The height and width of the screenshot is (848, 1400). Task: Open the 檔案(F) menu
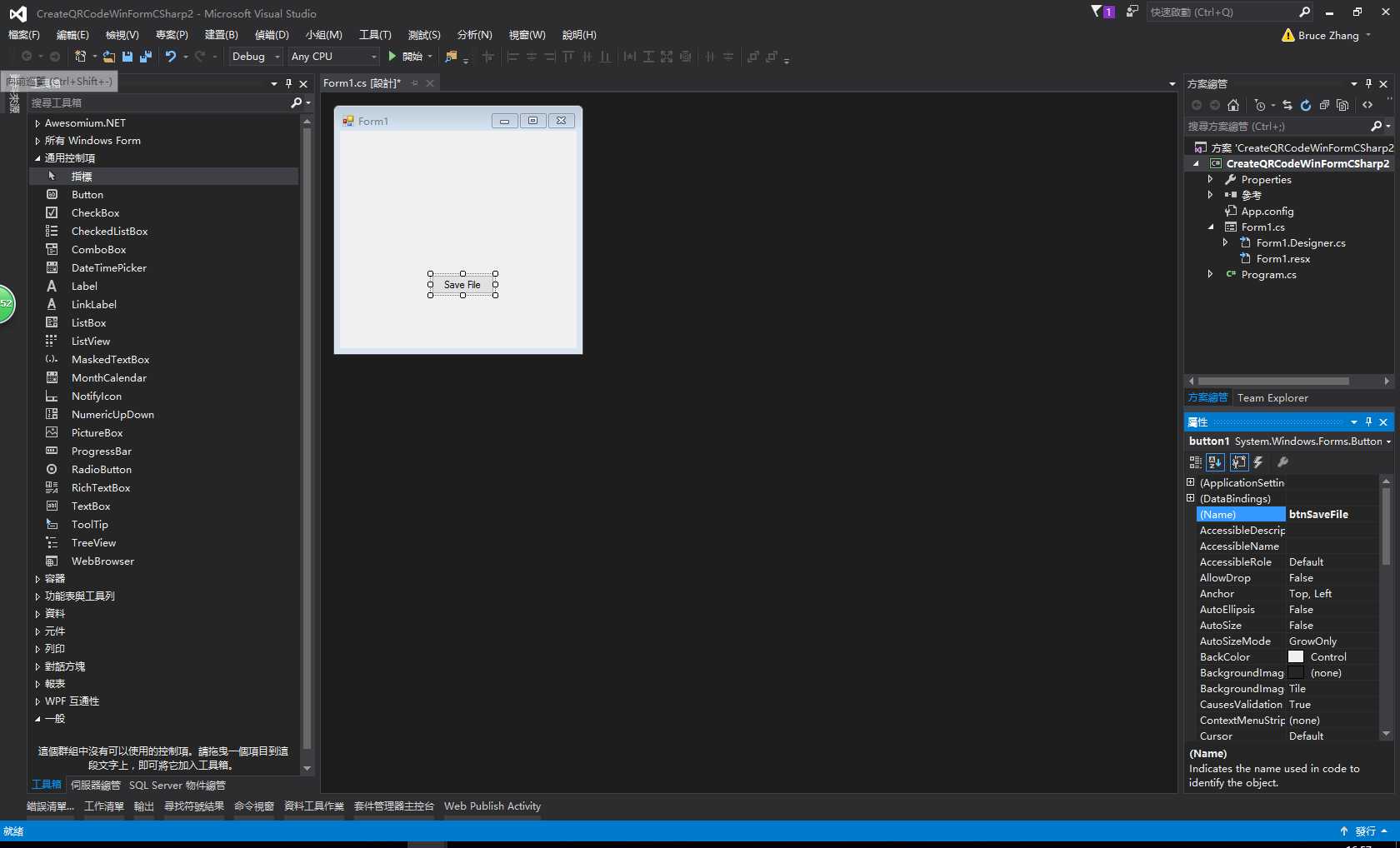pos(24,35)
